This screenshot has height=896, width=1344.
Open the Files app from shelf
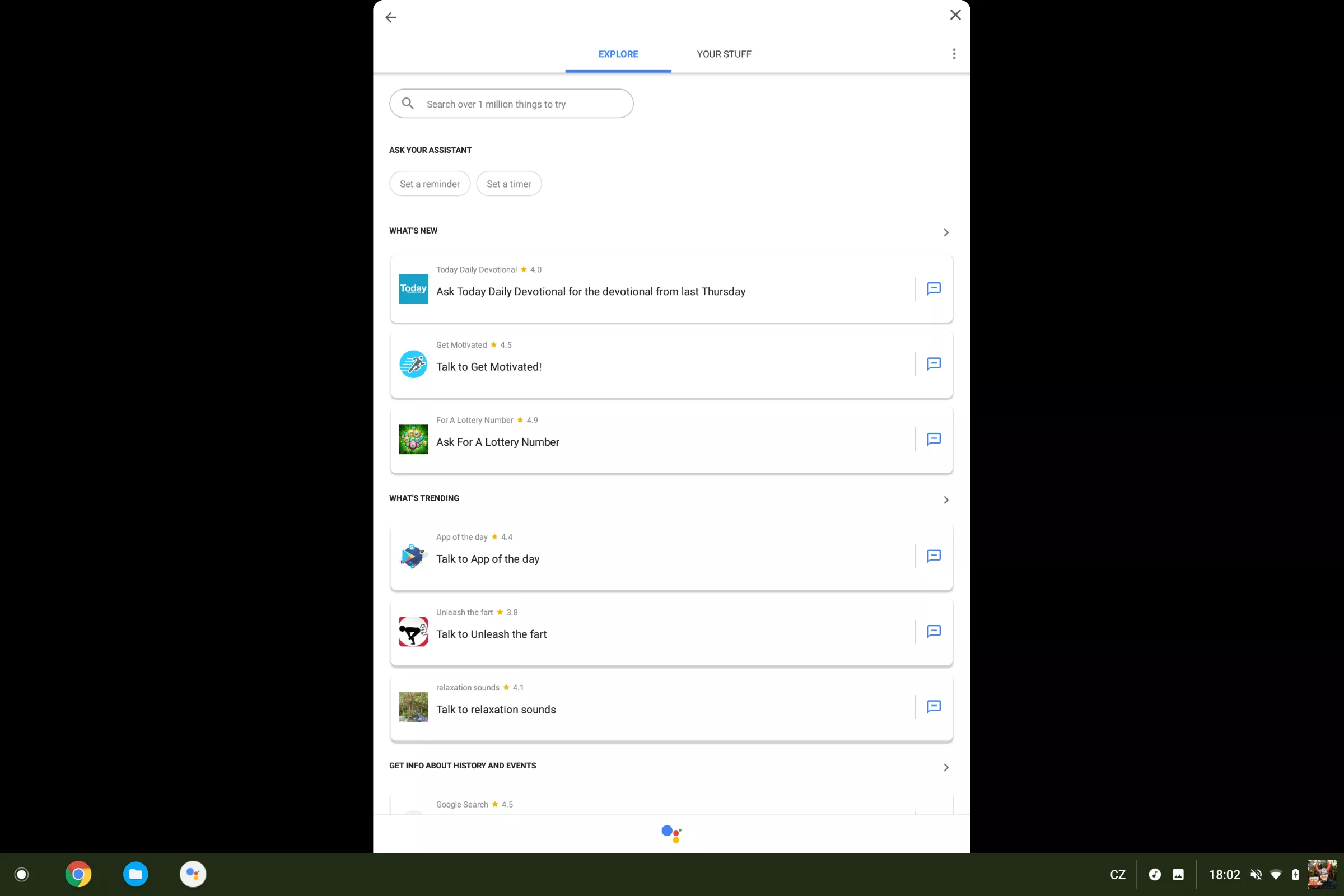coord(136,874)
